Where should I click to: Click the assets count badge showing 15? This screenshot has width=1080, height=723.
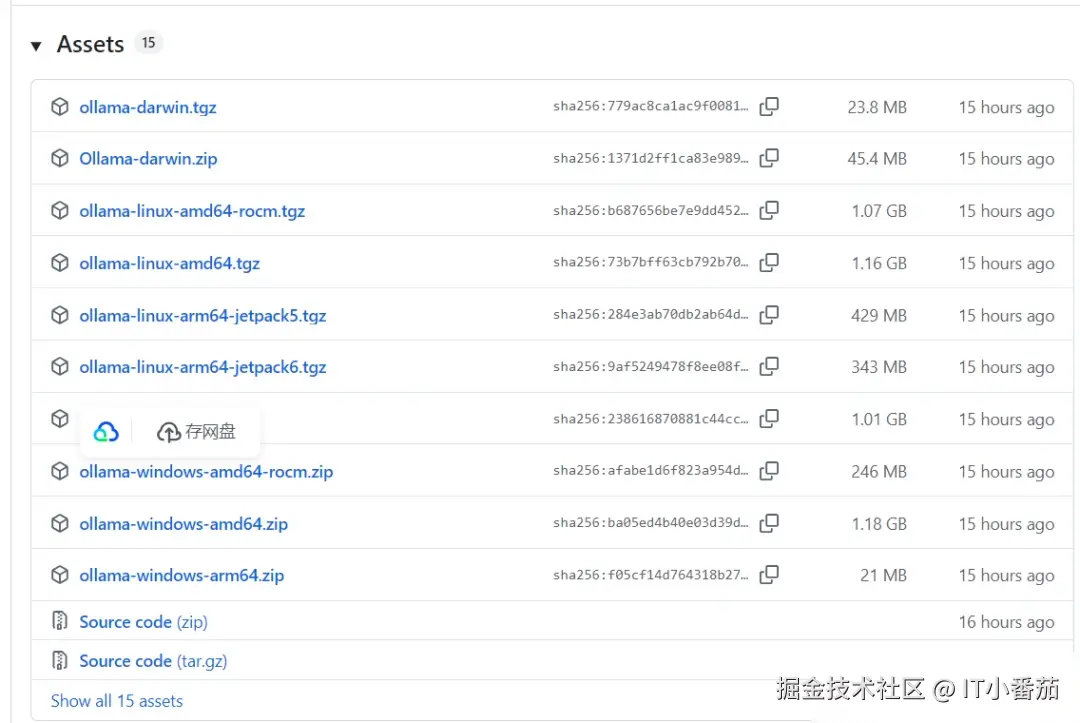point(148,43)
